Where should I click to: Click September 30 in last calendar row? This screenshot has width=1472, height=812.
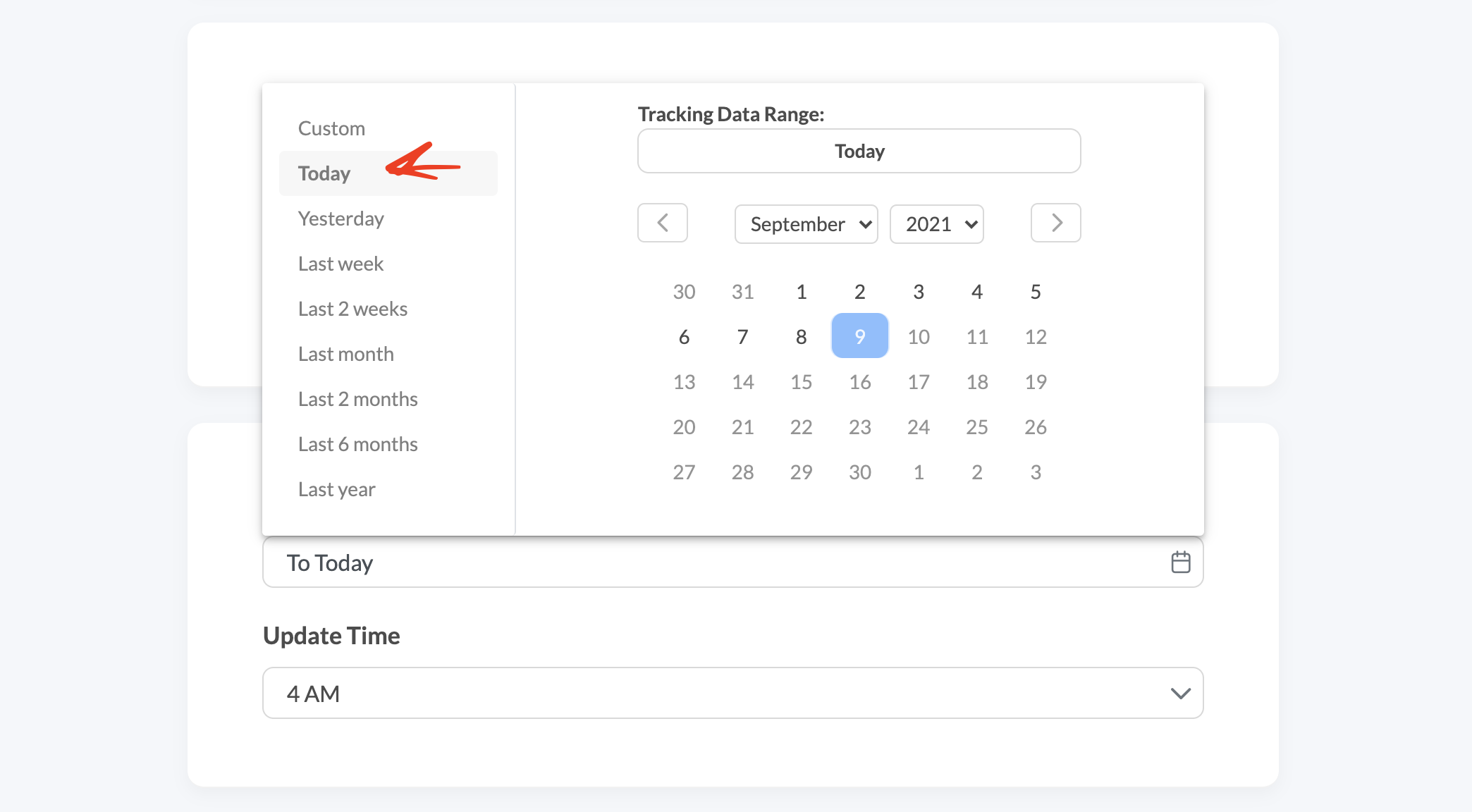860,472
